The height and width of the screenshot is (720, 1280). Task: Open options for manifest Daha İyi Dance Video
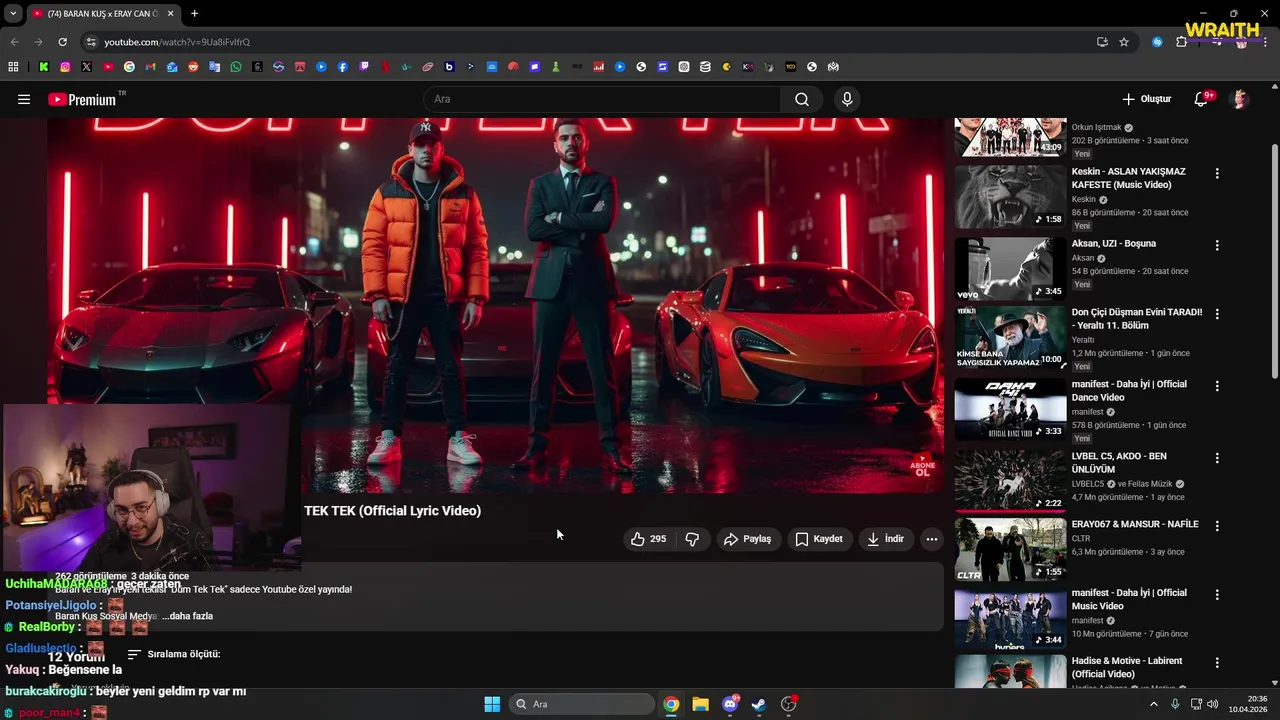(x=1217, y=386)
